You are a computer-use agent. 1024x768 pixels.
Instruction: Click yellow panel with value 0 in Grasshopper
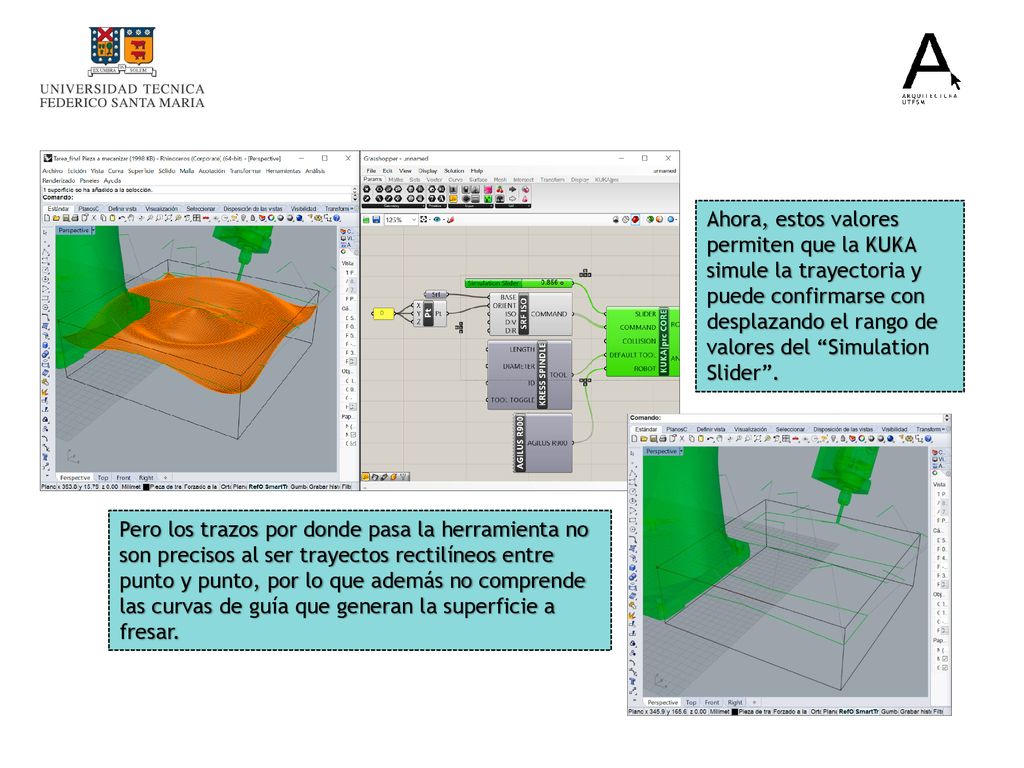[x=382, y=314]
